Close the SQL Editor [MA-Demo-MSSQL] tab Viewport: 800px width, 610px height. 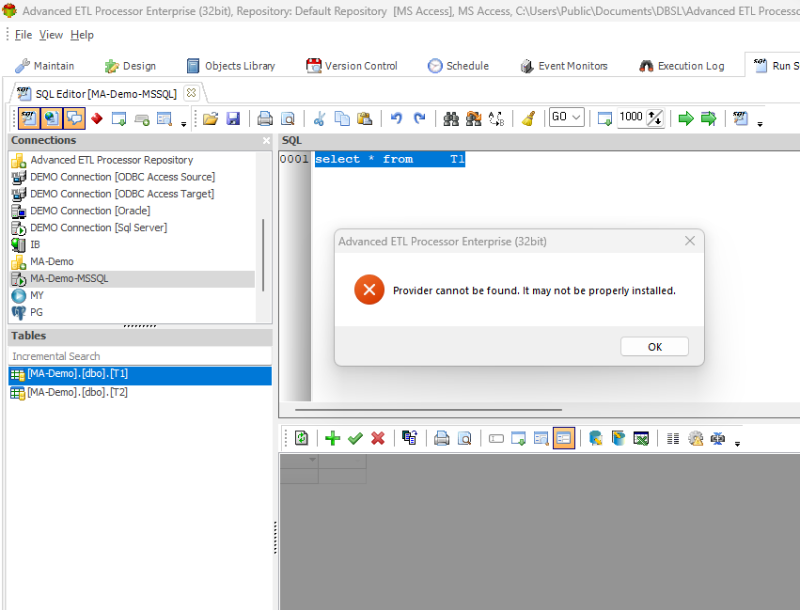tap(191, 93)
